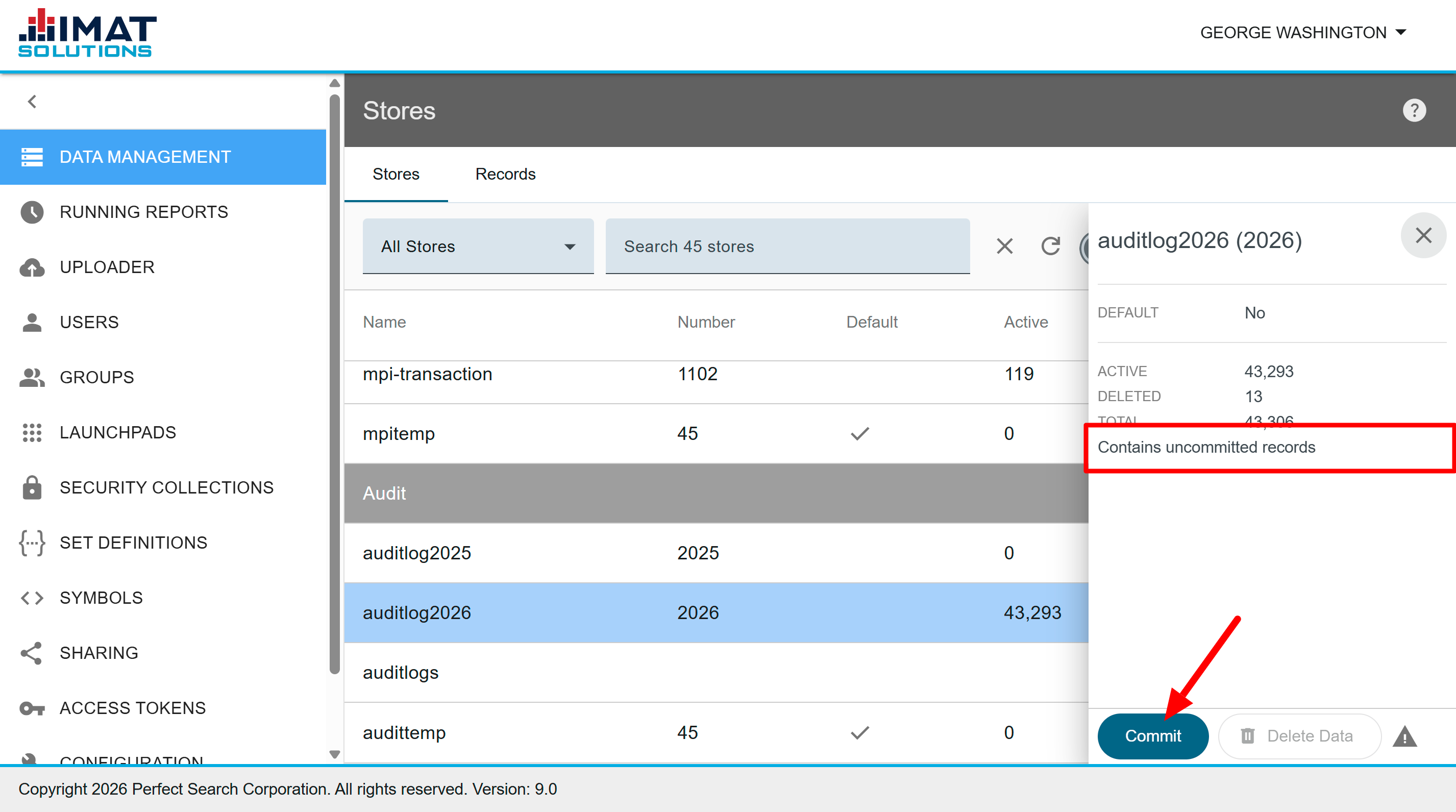Open Security Collections lock icon
1456x812 pixels.
tap(32, 487)
